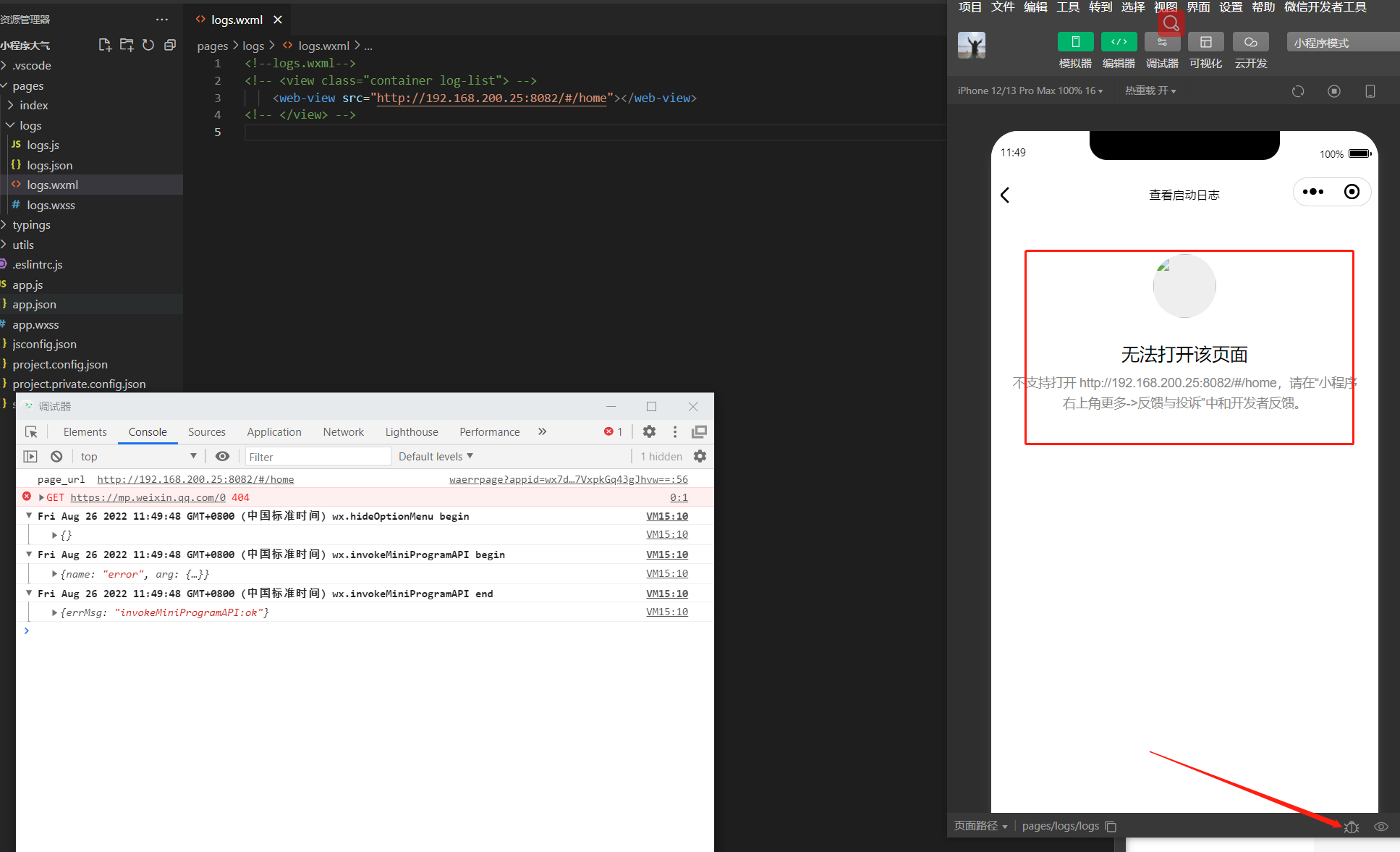Screen dimensions: 1400x852
Task: Click the console Filter input field
Action: pyautogui.click(x=317, y=456)
